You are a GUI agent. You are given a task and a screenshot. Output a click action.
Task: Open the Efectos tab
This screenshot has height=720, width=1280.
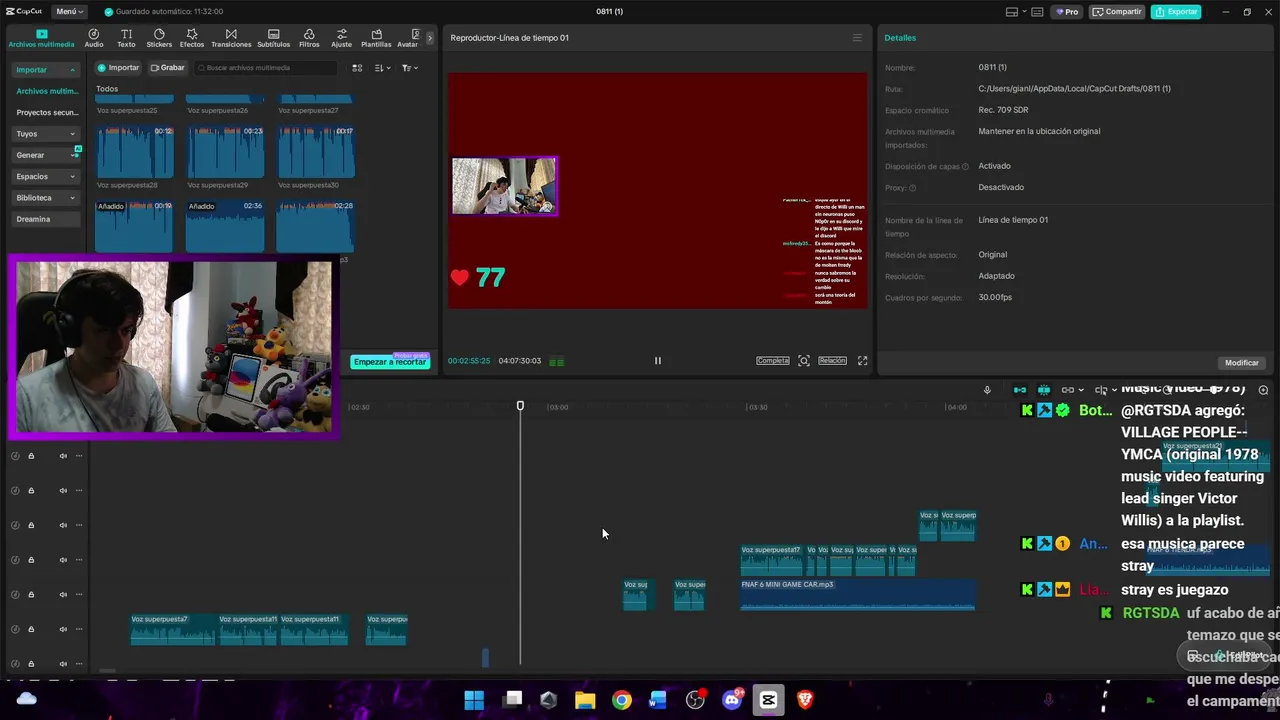pos(192,38)
